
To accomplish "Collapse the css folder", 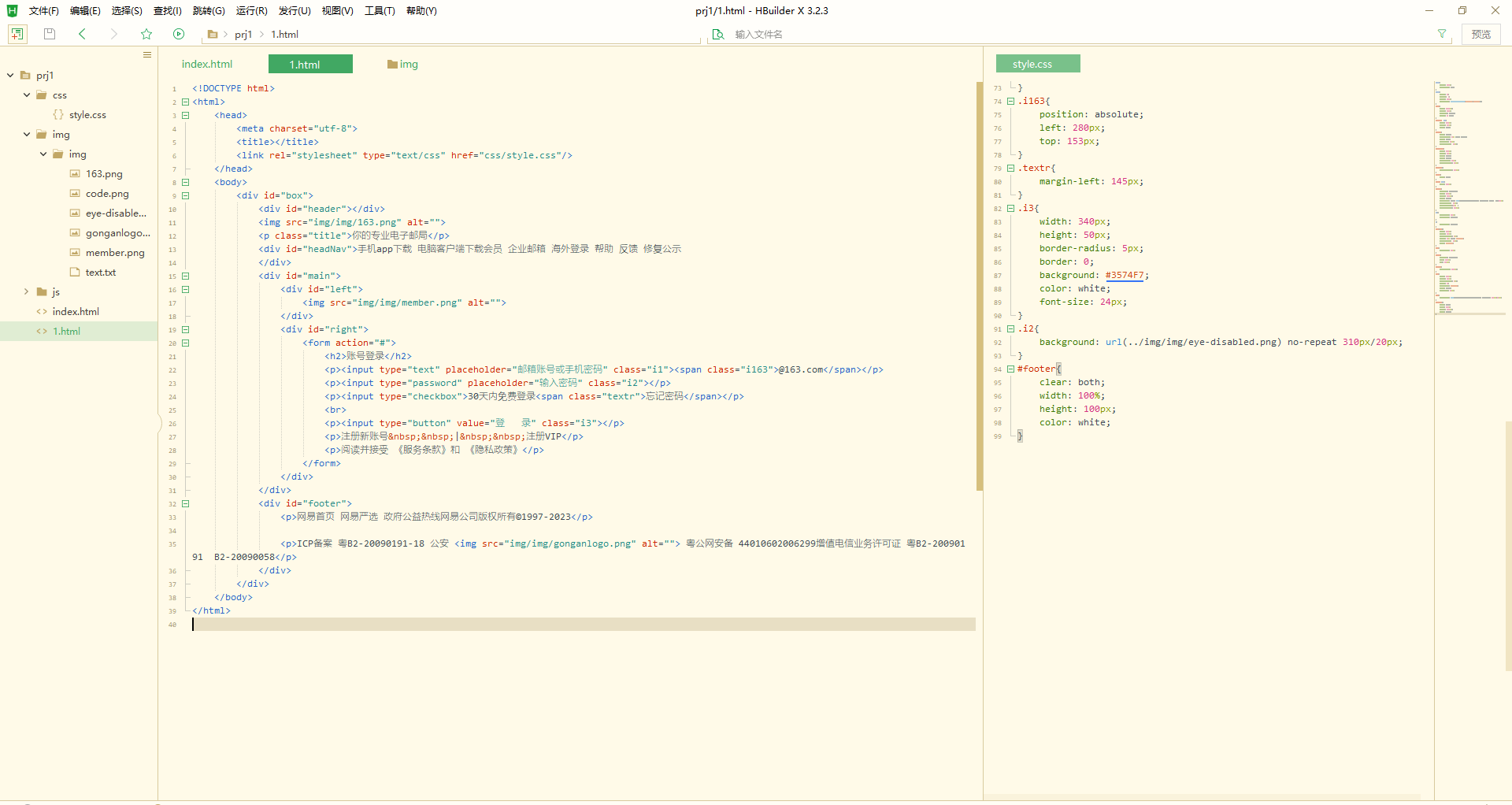I will (27, 95).
